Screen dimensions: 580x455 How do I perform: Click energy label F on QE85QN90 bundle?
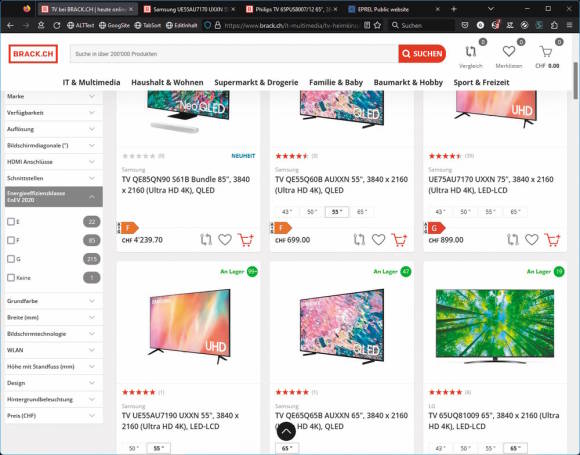(128, 228)
